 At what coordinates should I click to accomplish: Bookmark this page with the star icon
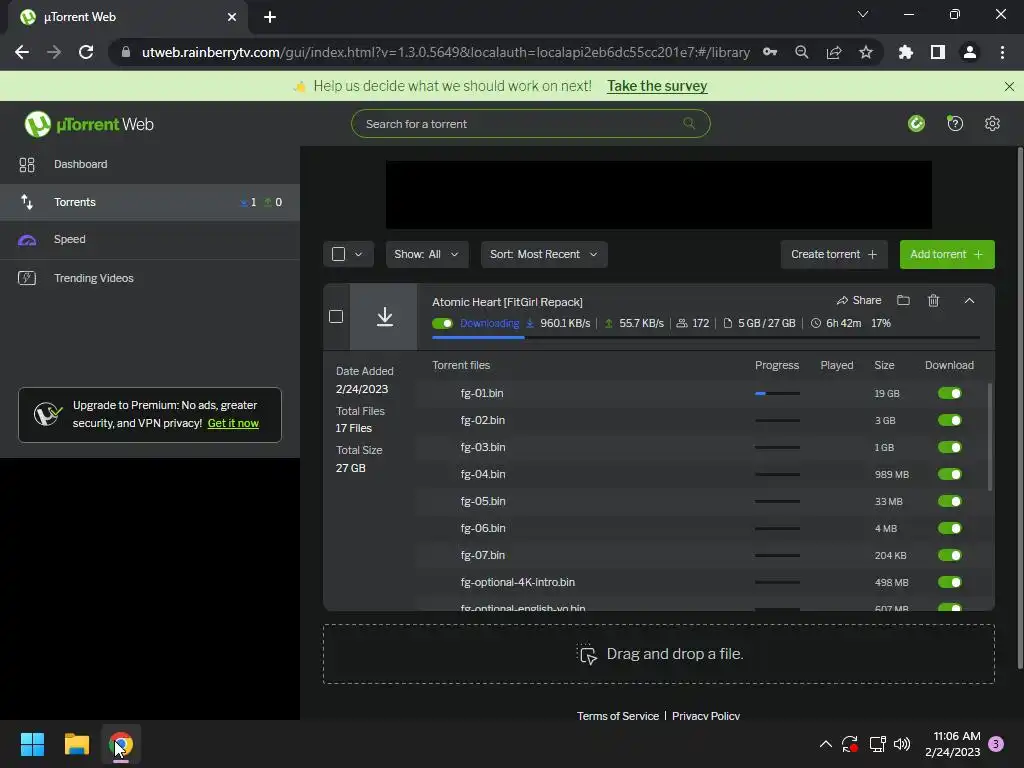point(866,52)
